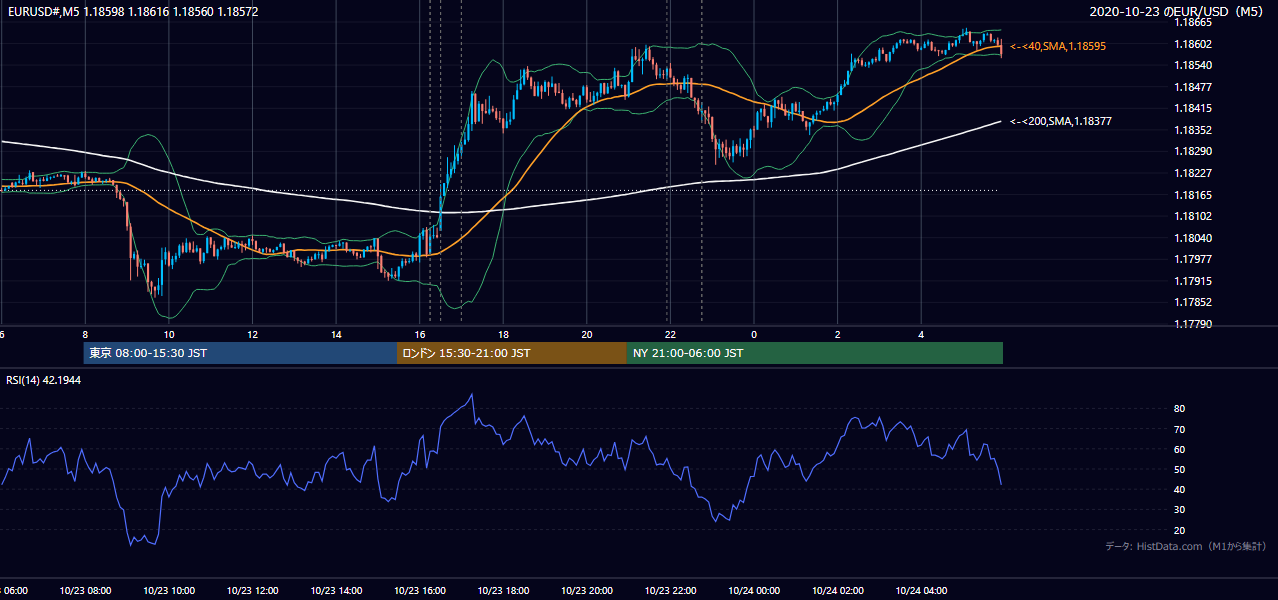
Task: Click the 10/23 14:00 date label
Action: 337,591
